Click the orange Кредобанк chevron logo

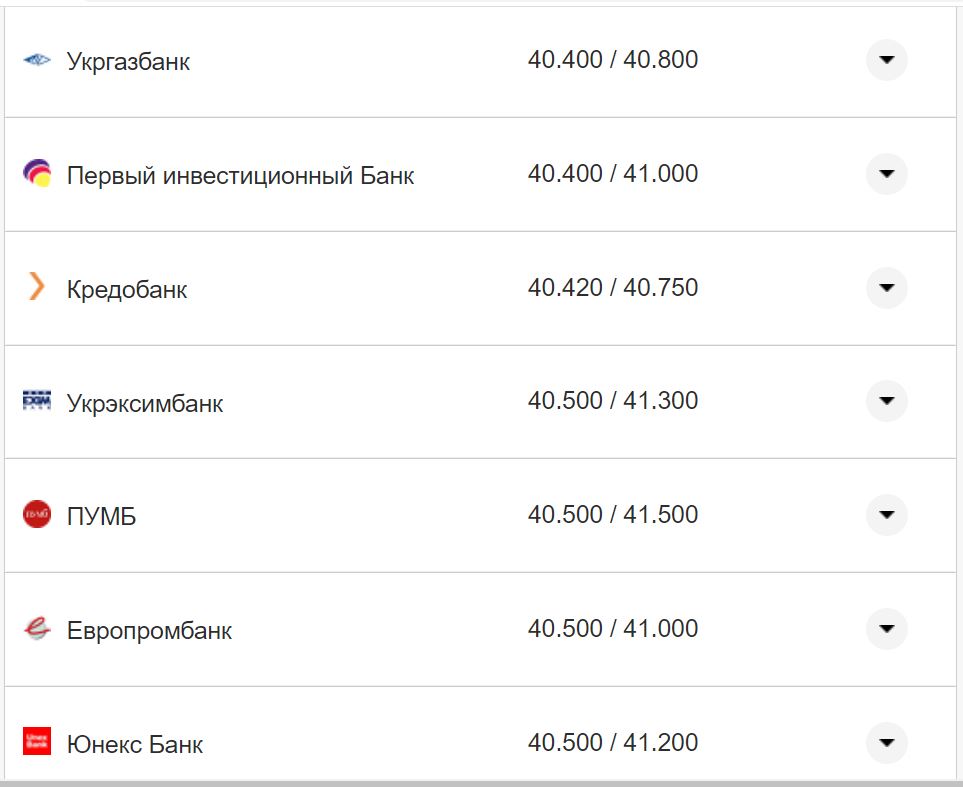(x=37, y=288)
